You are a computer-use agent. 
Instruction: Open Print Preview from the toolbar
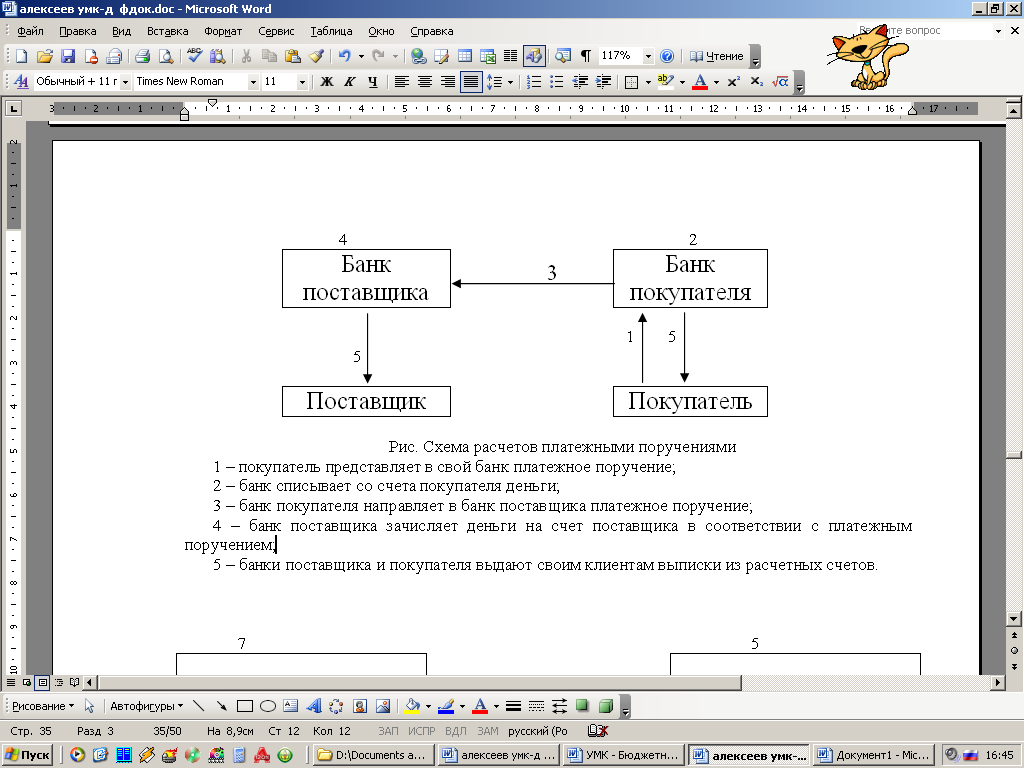166,56
